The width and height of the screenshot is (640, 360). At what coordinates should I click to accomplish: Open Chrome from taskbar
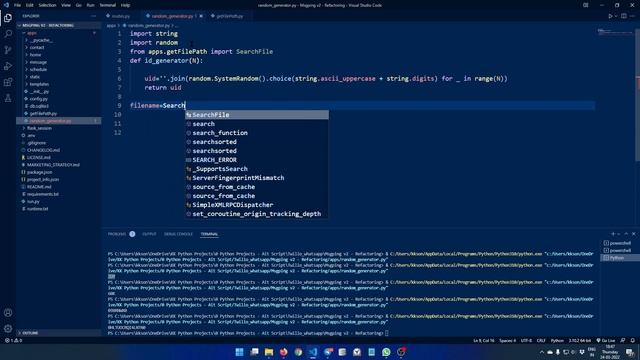pyautogui.click(x=298, y=352)
